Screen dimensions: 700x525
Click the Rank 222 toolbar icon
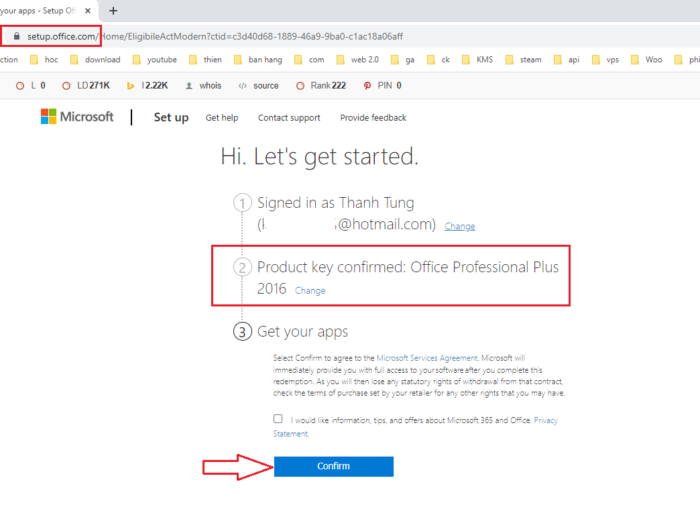point(300,86)
